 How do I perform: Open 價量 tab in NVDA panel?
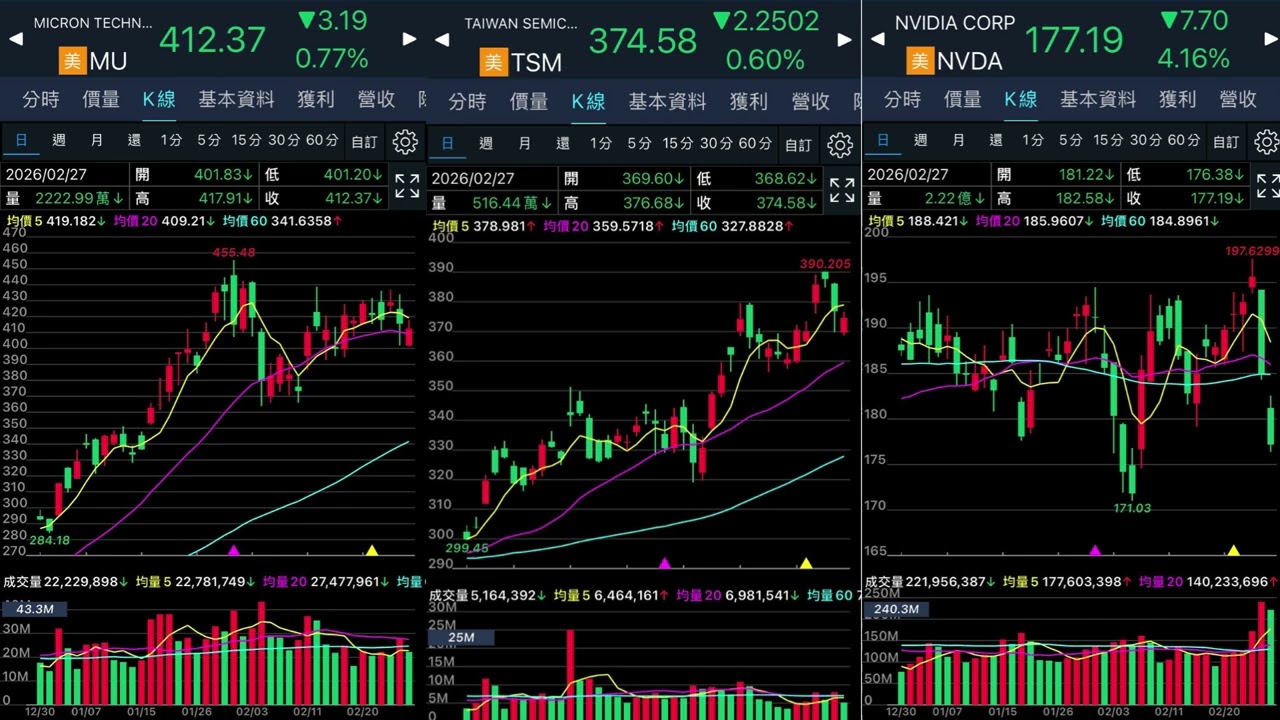963,99
